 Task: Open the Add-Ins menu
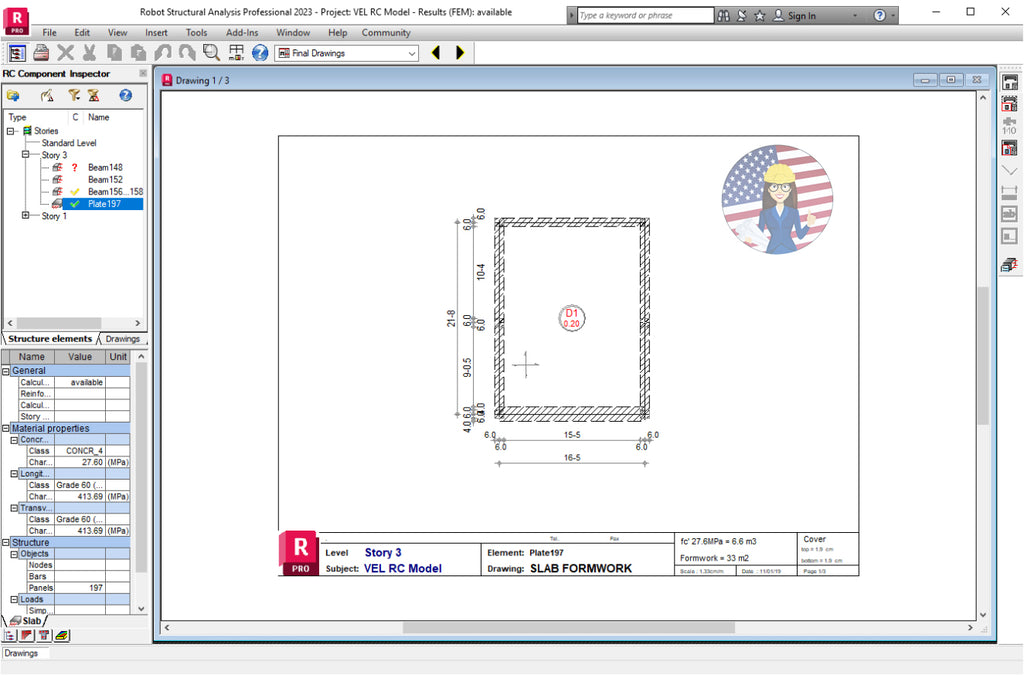tap(242, 32)
